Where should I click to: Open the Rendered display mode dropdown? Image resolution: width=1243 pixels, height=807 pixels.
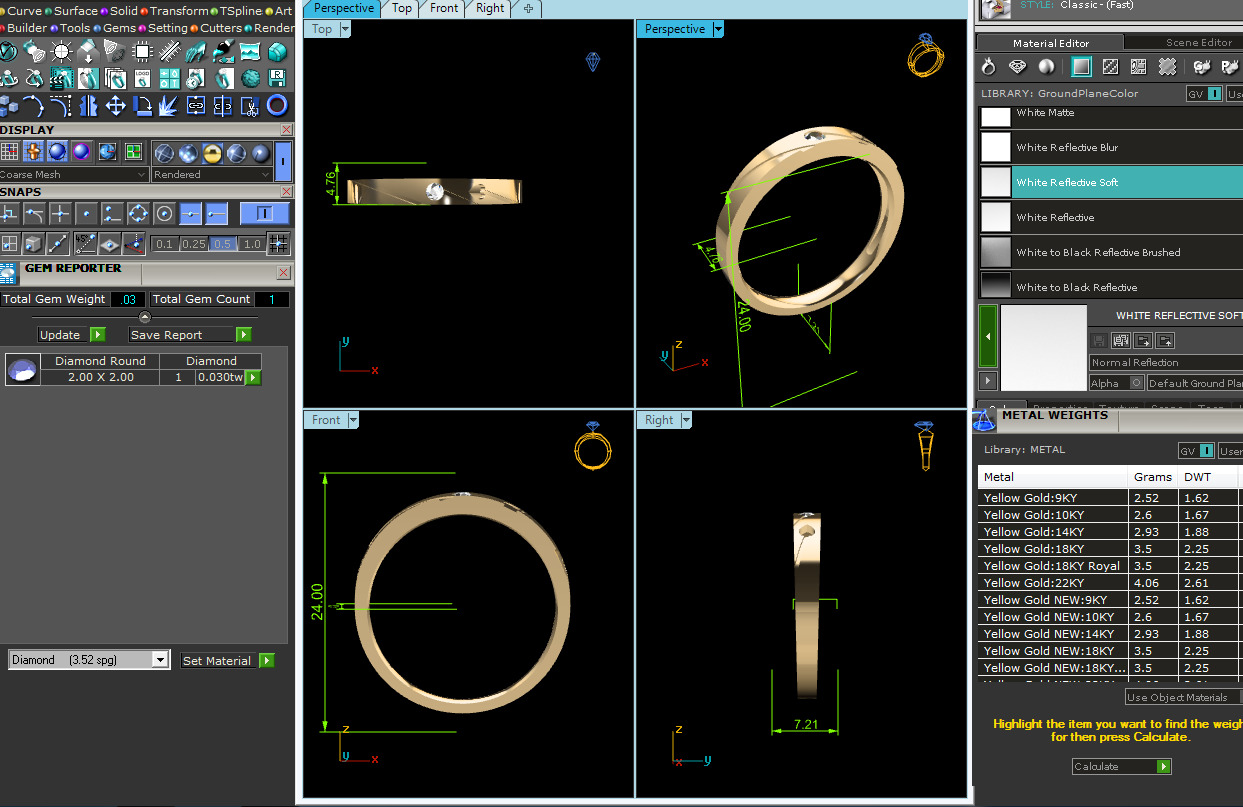coord(211,174)
